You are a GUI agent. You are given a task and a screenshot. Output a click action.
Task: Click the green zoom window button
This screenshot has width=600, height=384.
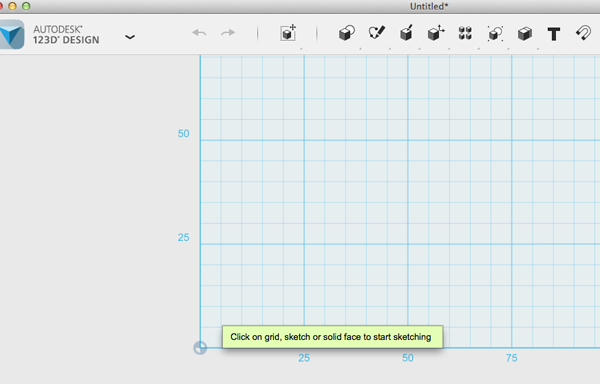[26, 6]
